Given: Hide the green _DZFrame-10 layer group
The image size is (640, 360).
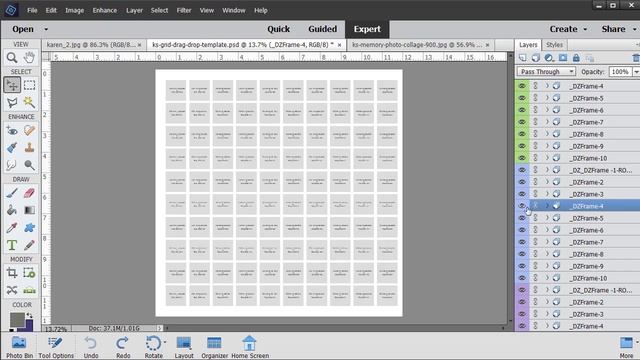Looking at the screenshot, I should coord(522,158).
